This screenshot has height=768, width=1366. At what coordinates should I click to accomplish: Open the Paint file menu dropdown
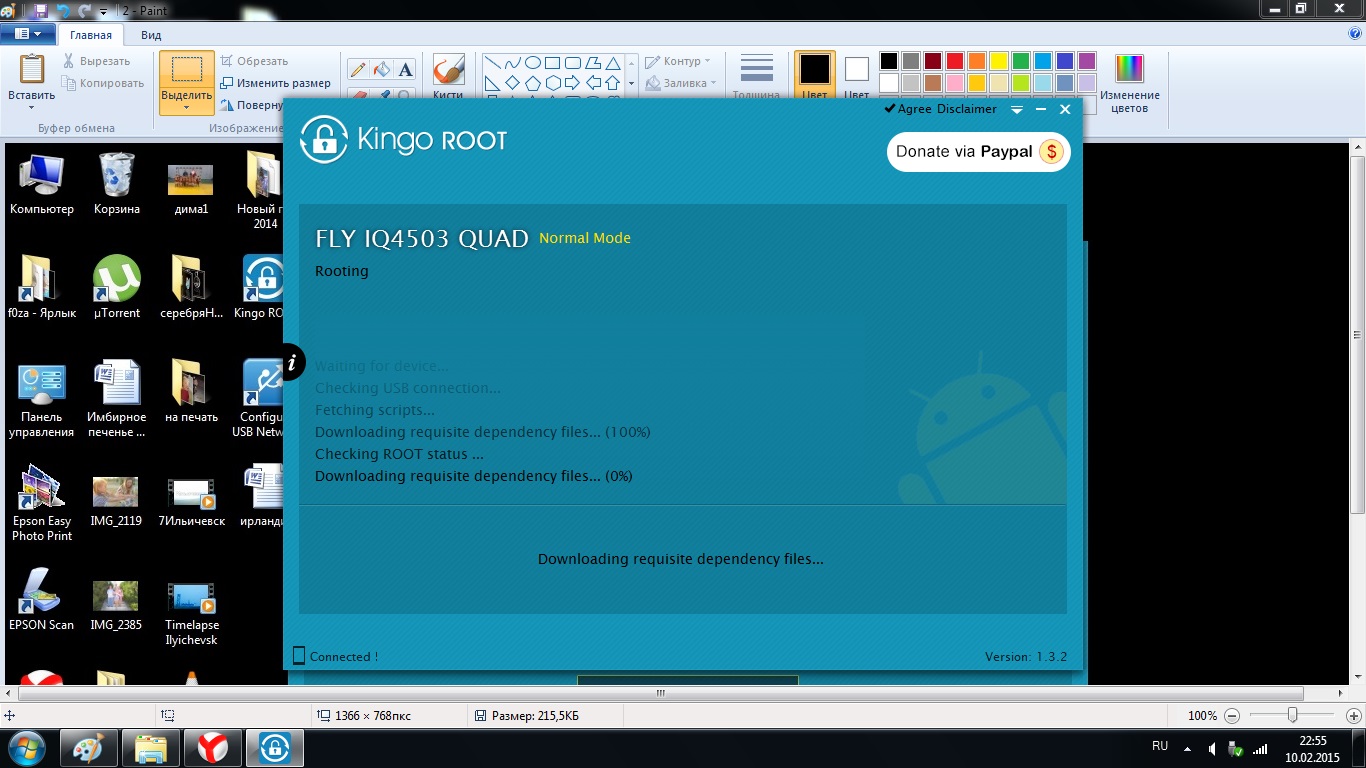28,34
